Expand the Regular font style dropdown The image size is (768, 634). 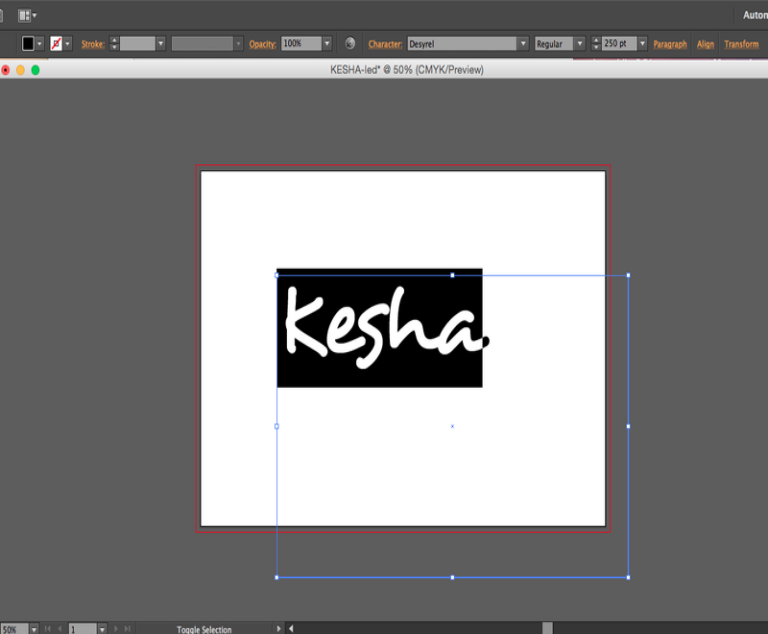pos(580,44)
